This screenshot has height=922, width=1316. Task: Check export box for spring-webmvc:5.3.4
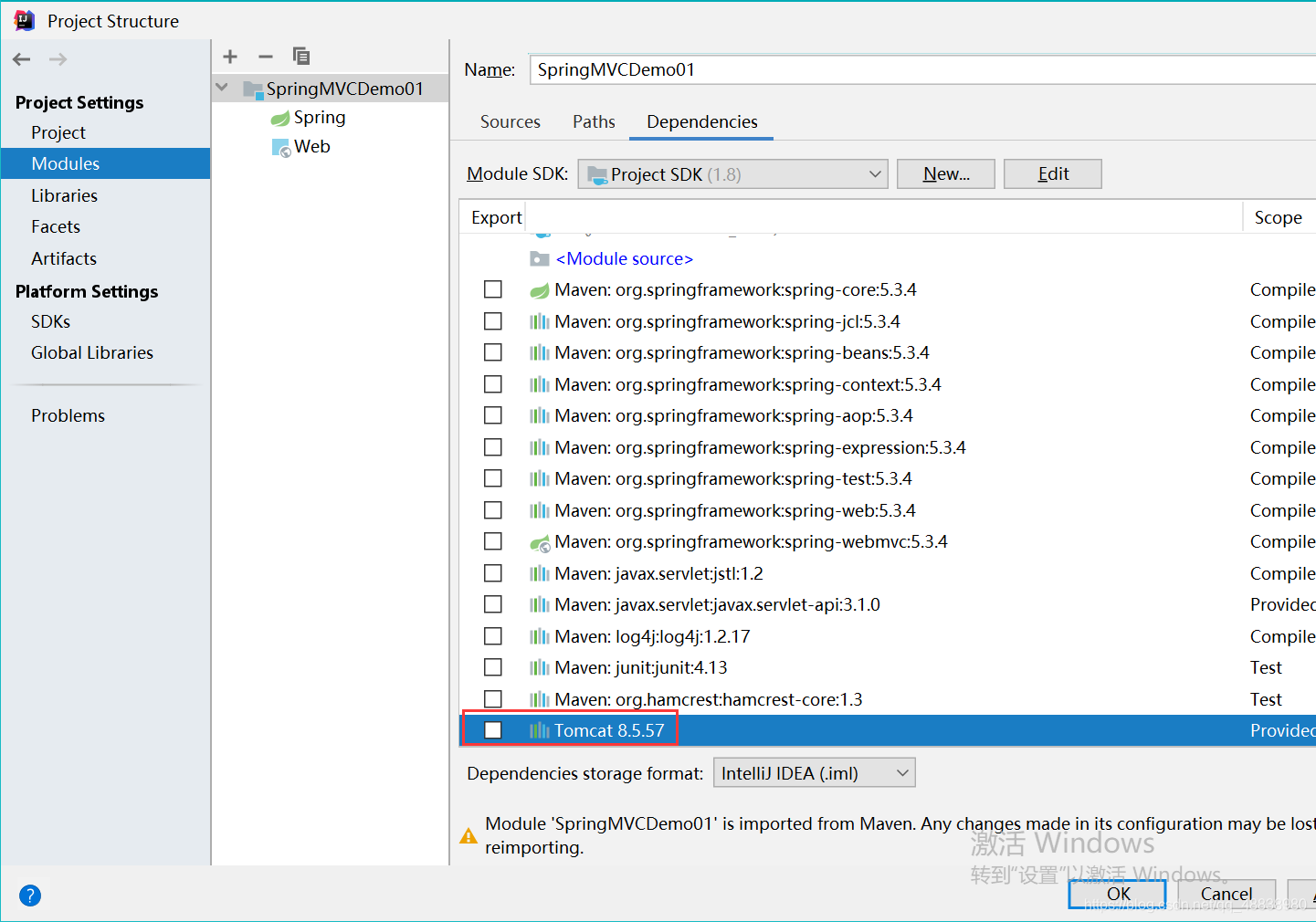[x=493, y=541]
